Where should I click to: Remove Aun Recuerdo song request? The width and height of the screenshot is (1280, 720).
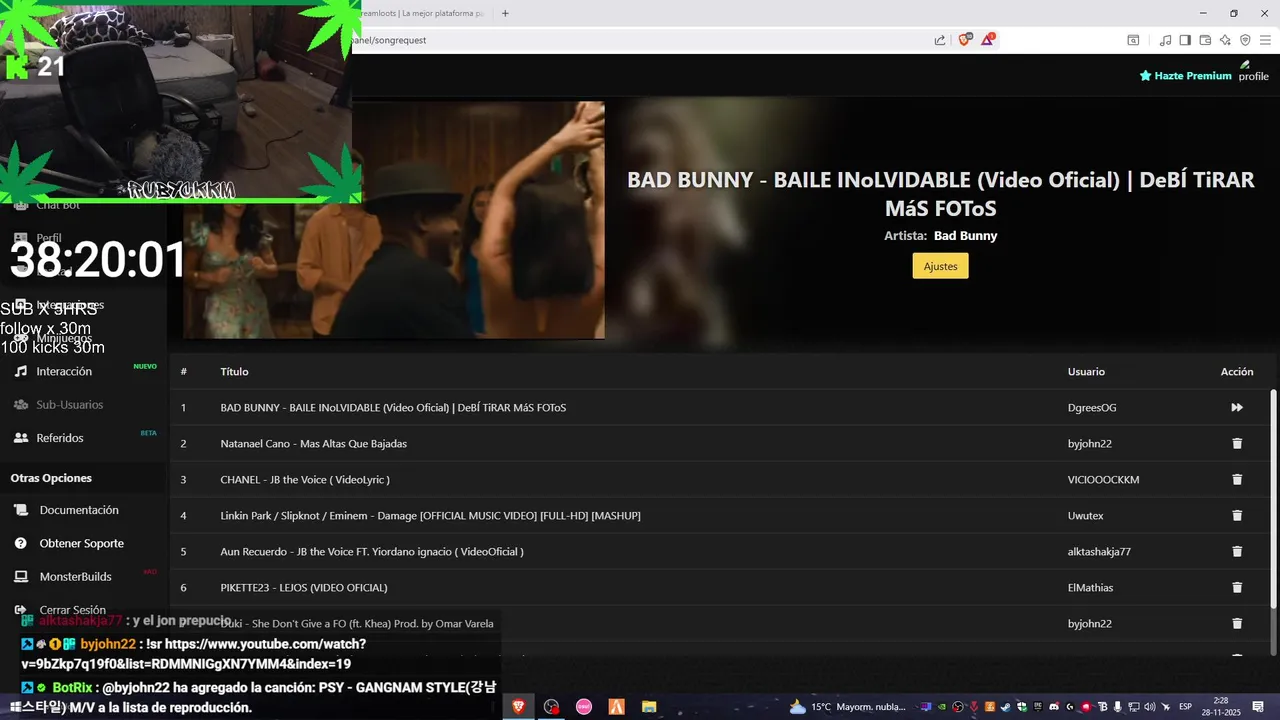coord(1237,551)
